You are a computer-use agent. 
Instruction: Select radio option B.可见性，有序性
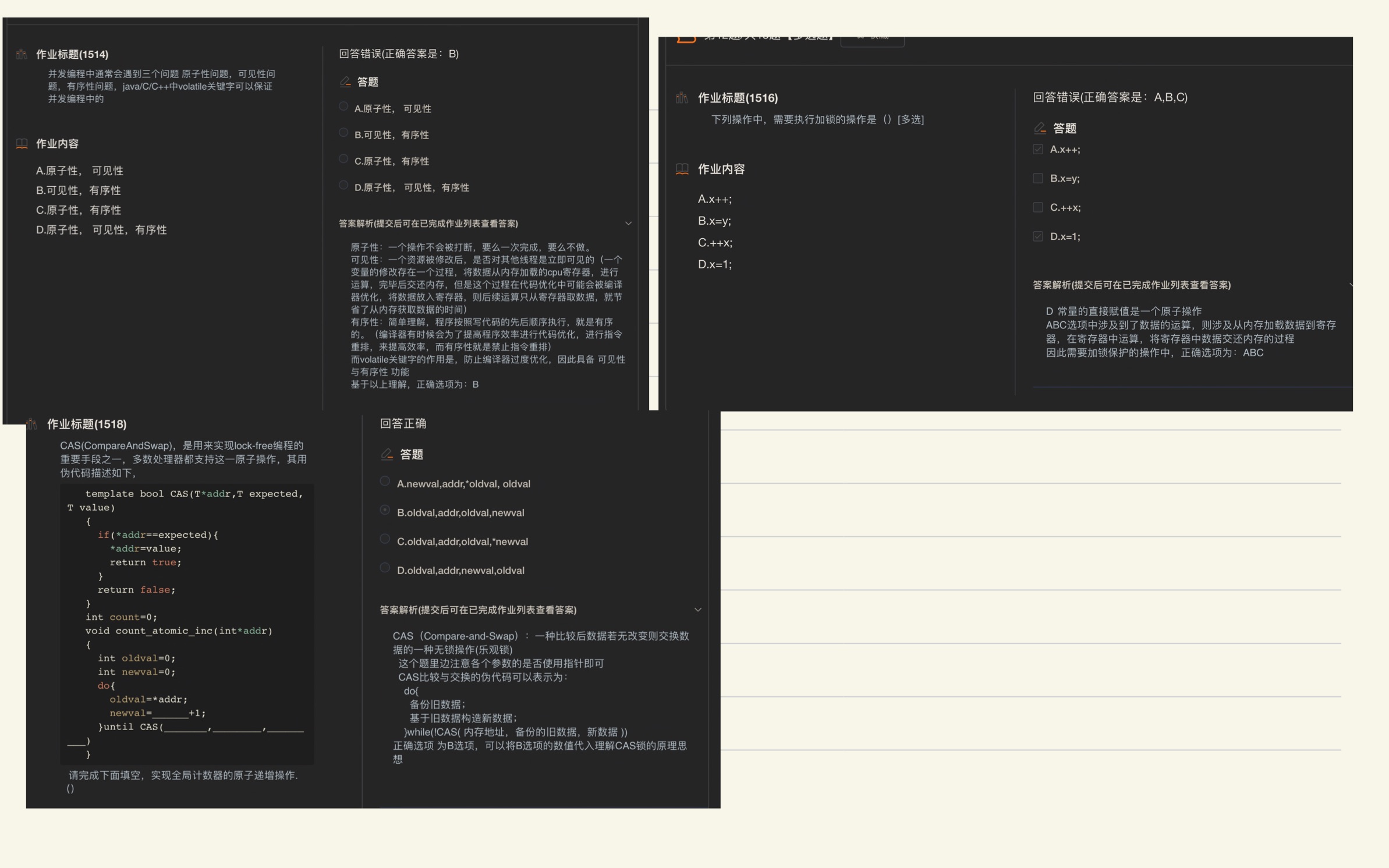click(x=343, y=133)
